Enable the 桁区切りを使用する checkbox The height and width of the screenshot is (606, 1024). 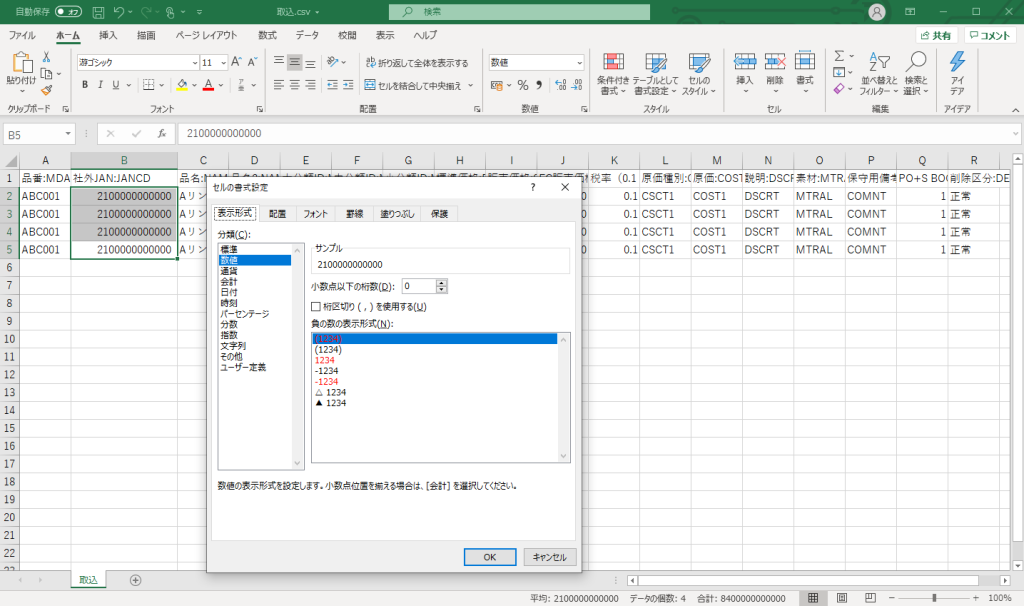316,306
